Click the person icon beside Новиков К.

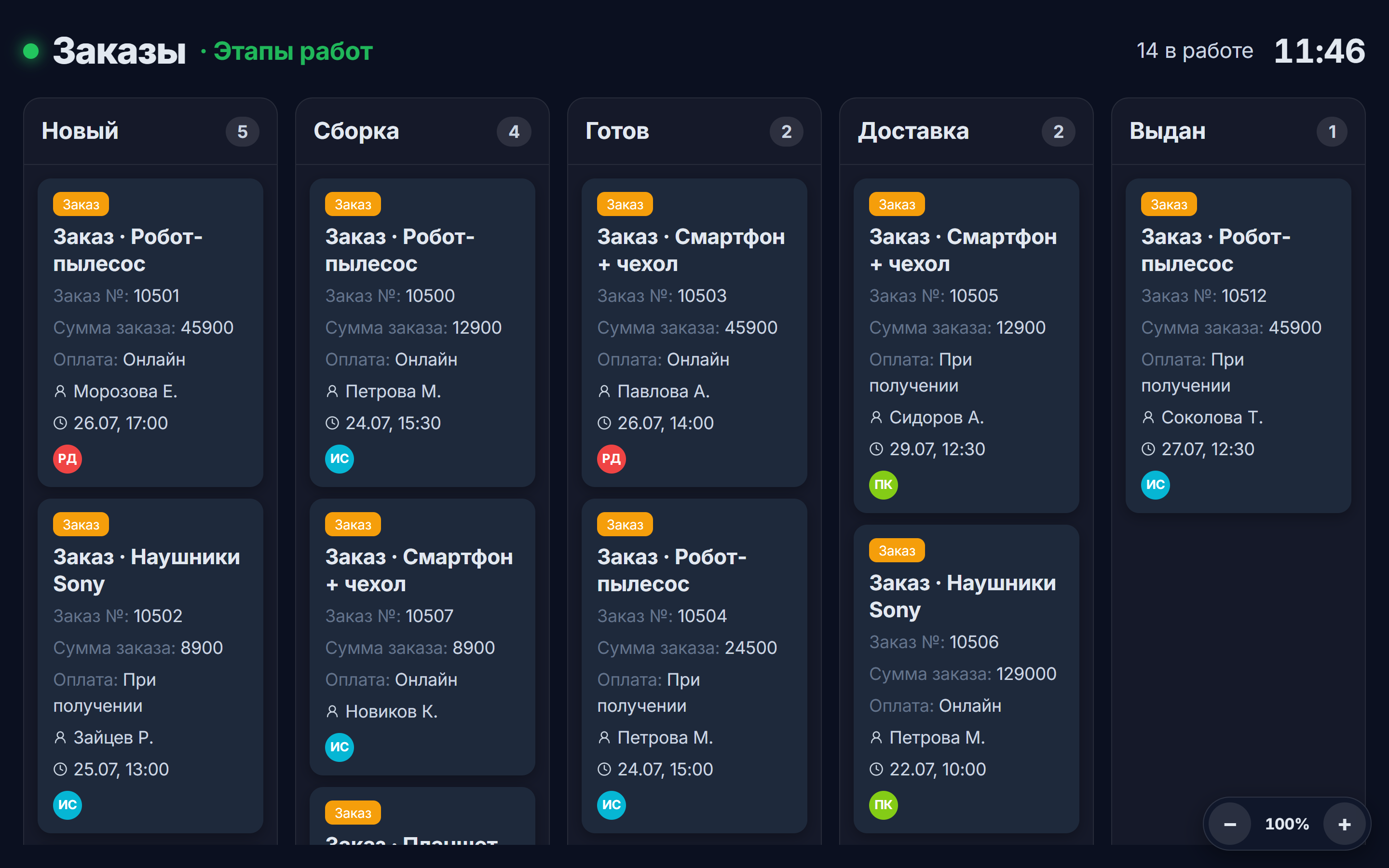332,712
